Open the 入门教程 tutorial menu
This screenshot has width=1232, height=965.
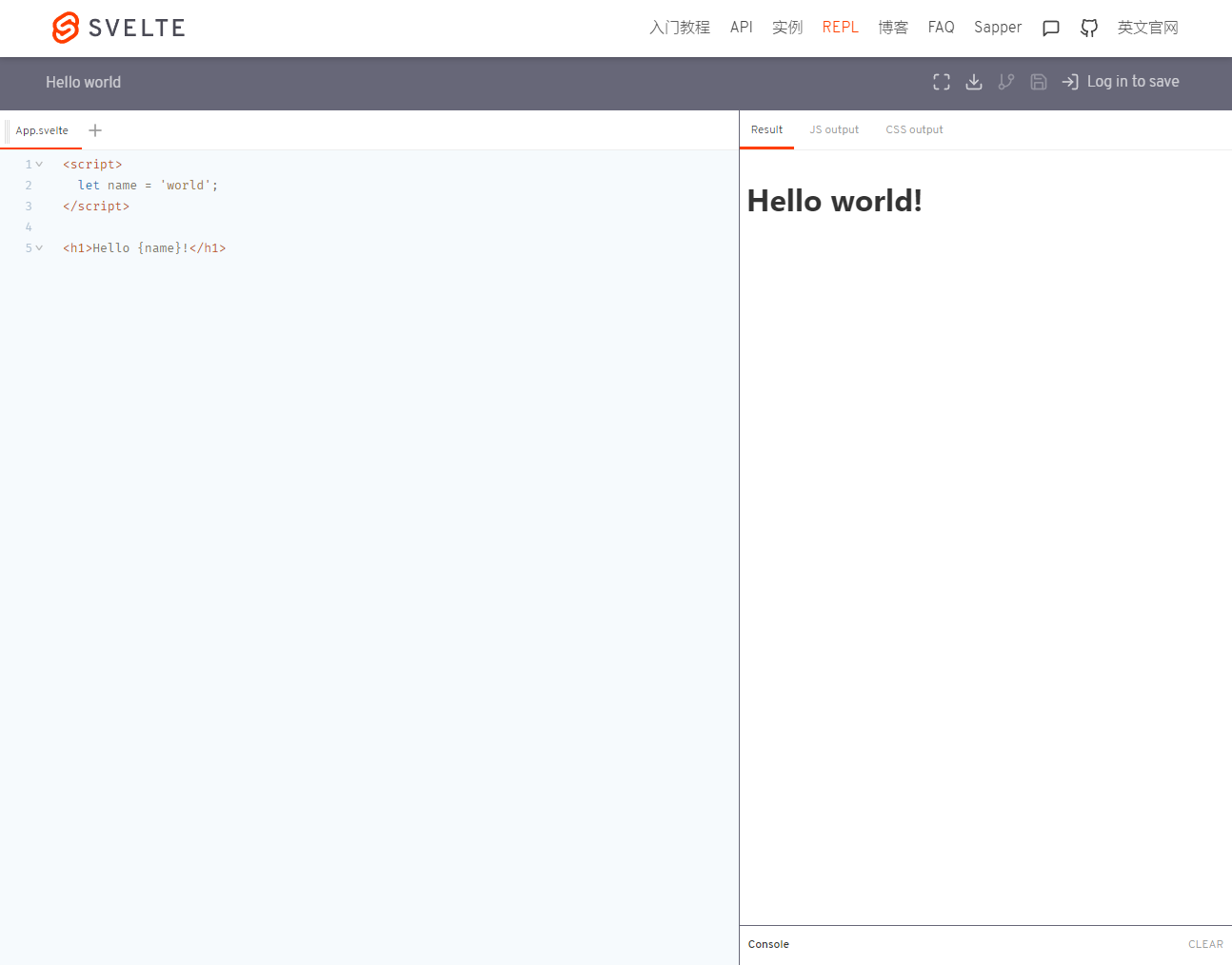[680, 28]
